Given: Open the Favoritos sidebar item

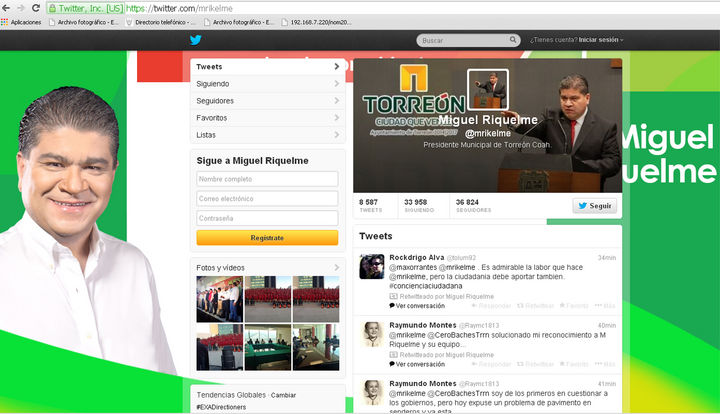Looking at the screenshot, I should 266,118.
